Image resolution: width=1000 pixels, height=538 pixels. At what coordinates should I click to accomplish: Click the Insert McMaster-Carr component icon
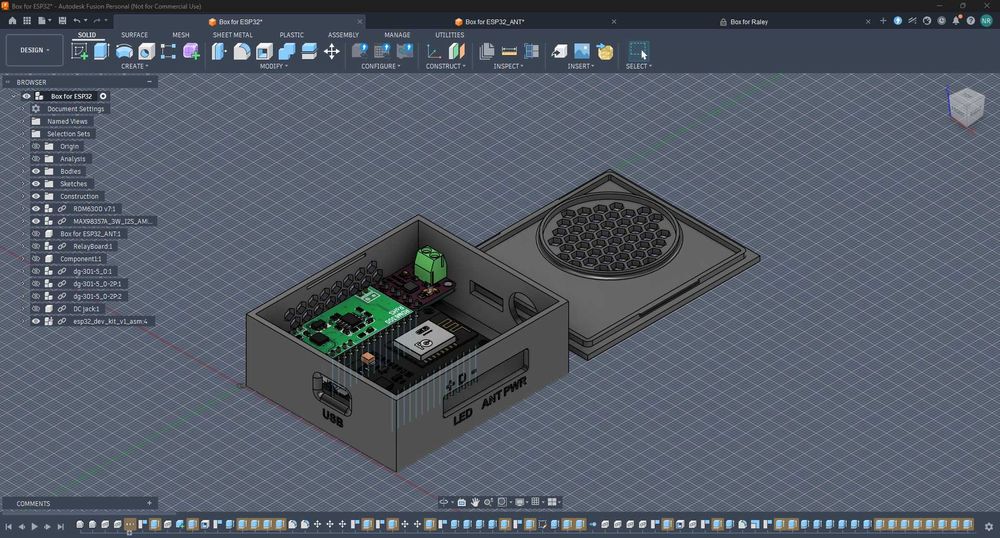tap(605, 51)
